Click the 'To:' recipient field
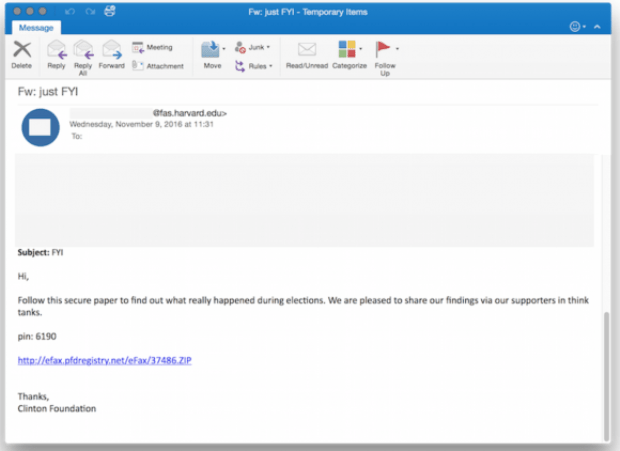Screen dimensions: 620x451 click(77, 136)
